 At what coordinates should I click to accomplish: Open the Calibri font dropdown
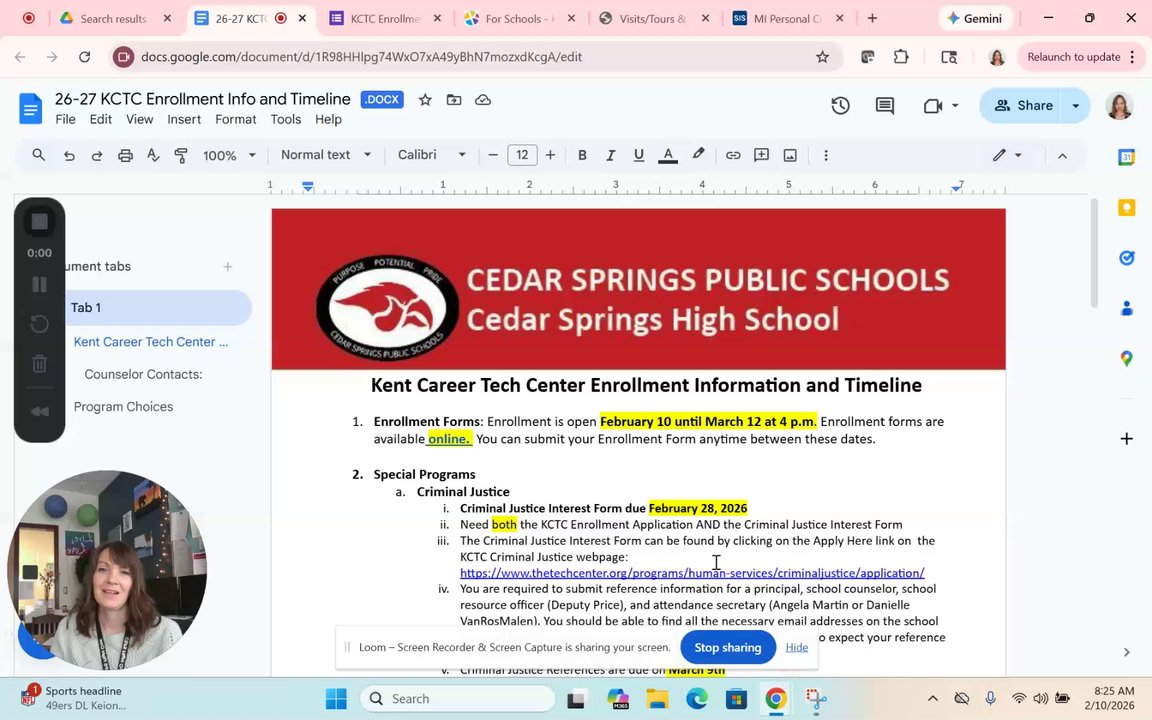pyautogui.click(x=432, y=155)
